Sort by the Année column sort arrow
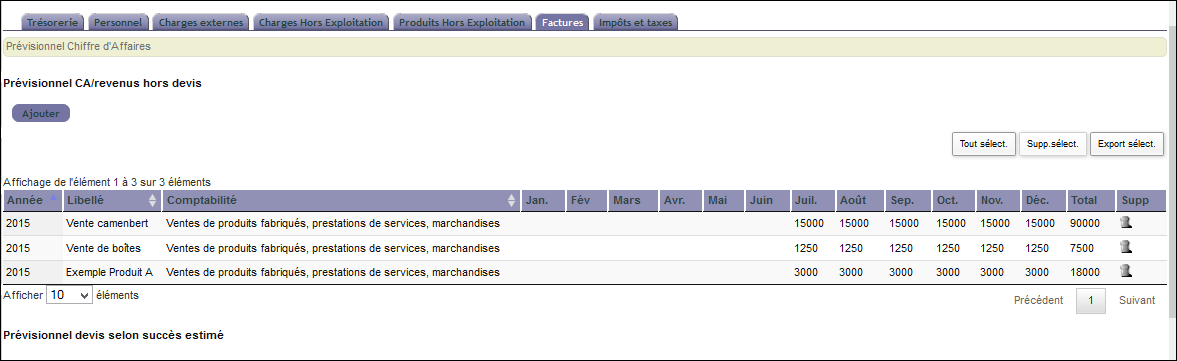Viewport: 1177px width, 361px height. 53,200
